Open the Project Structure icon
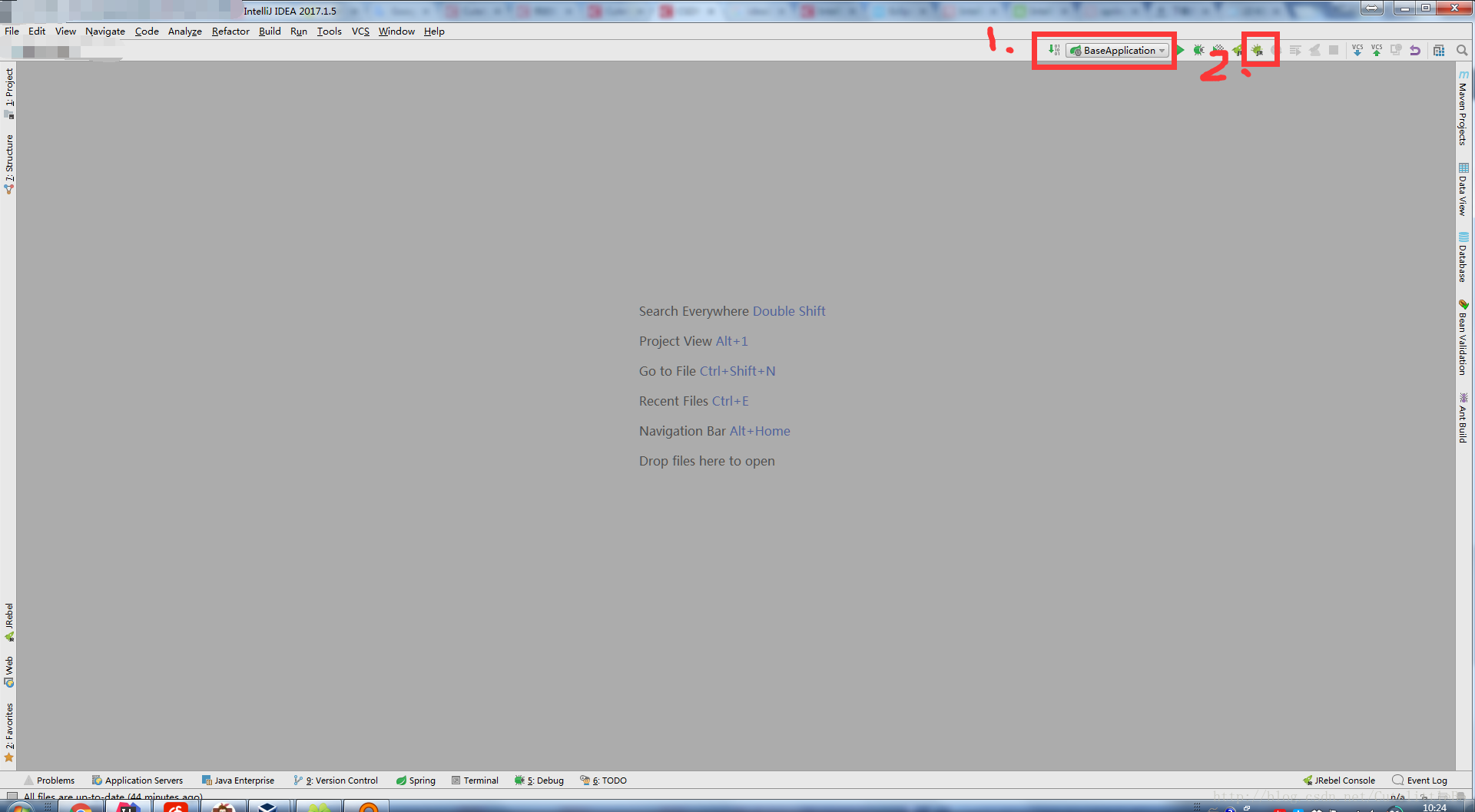The width and height of the screenshot is (1475, 812). (x=1439, y=50)
